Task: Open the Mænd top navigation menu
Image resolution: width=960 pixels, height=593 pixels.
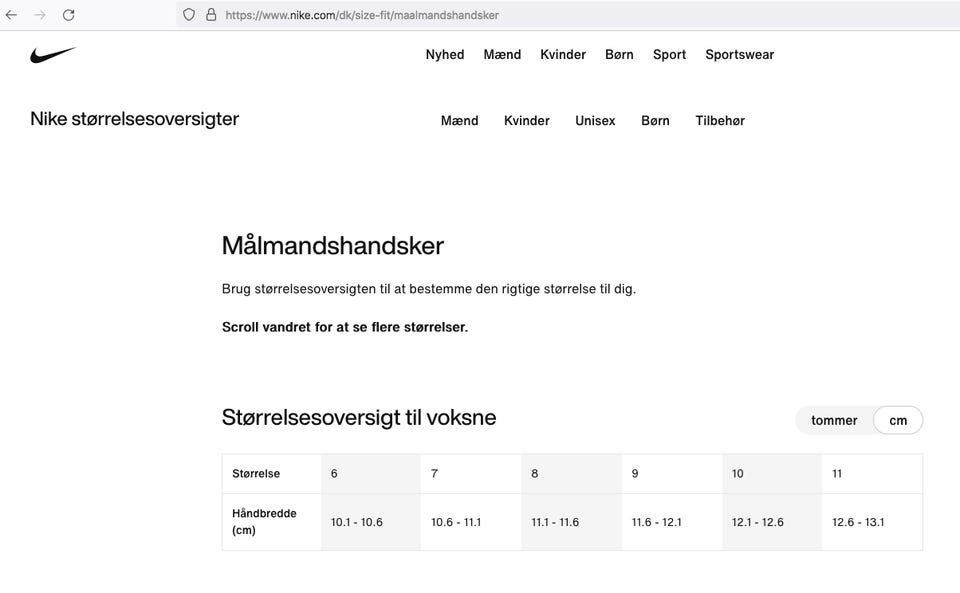Action: (502, 54)
